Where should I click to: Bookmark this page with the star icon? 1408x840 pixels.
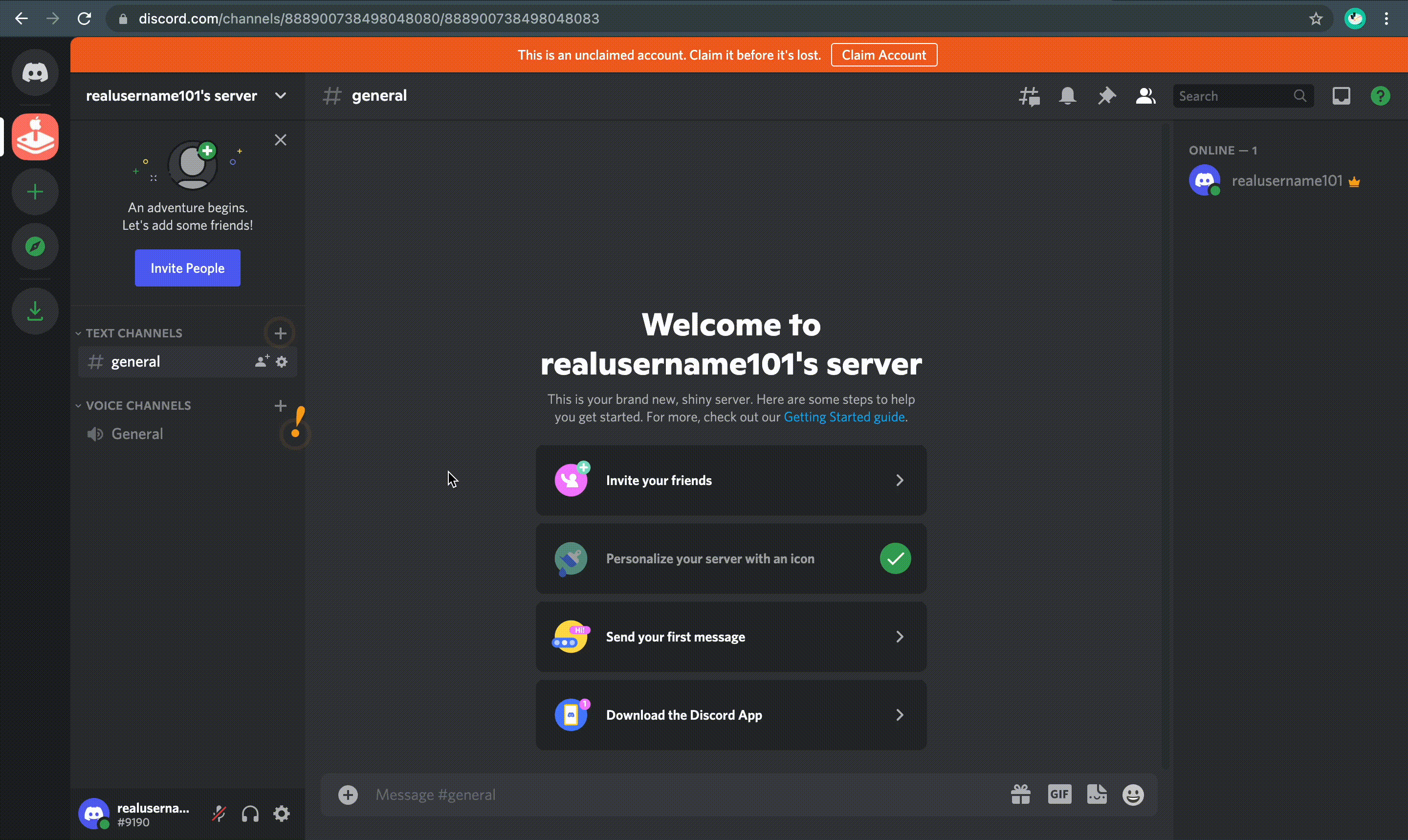click(x=1316, y=19)
